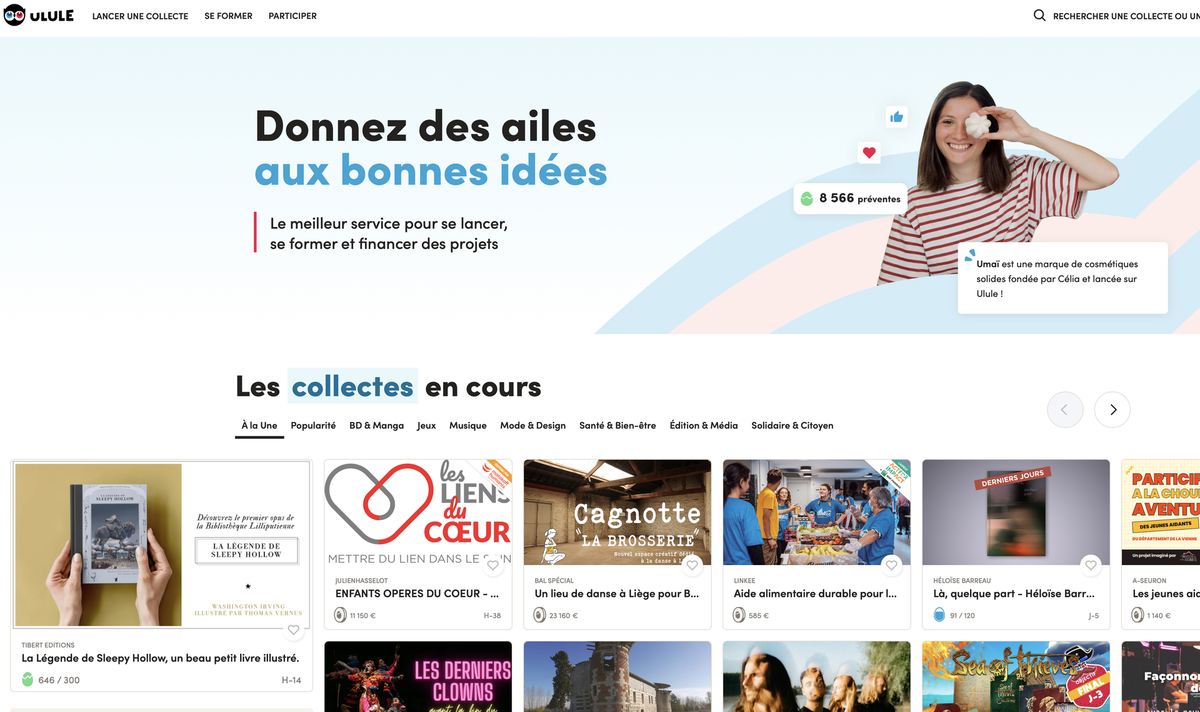Favorite the ENFANTS OPERES DU COEUR card

[x=493, y=565]
